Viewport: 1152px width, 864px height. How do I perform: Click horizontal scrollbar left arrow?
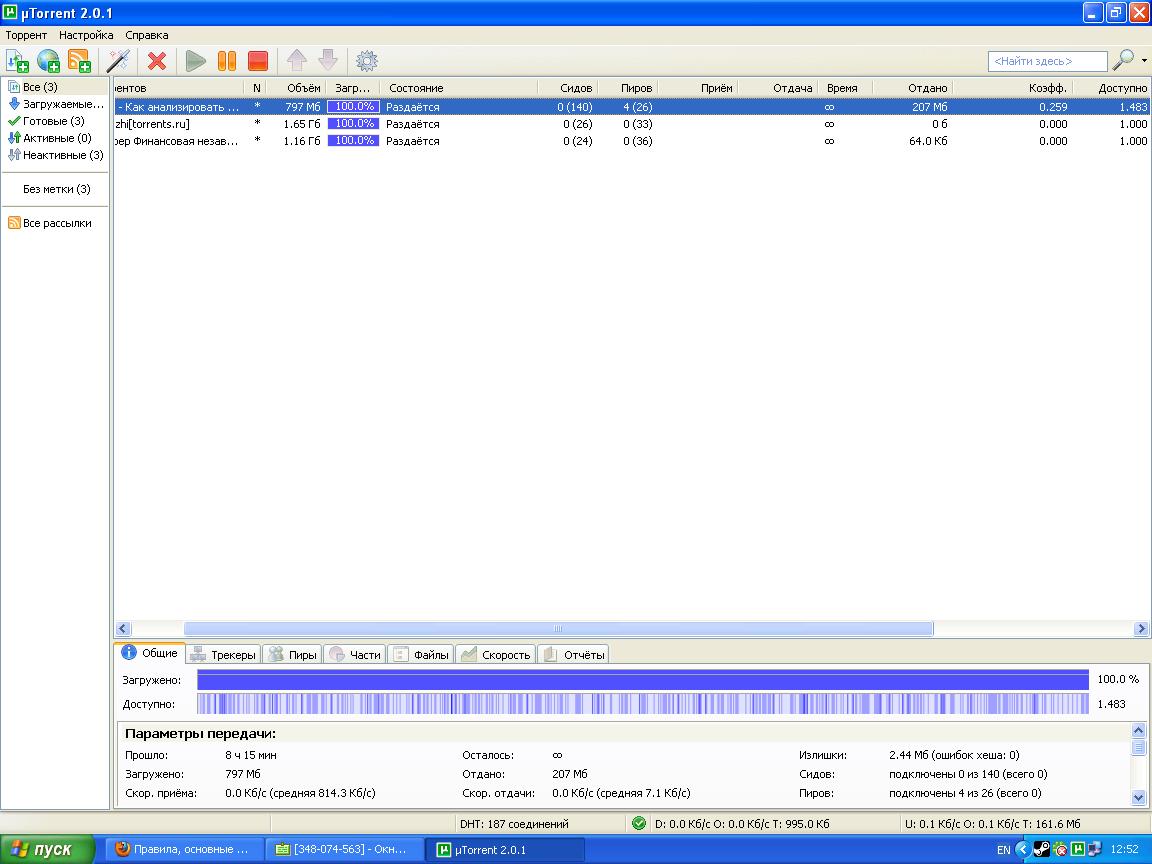123,628
